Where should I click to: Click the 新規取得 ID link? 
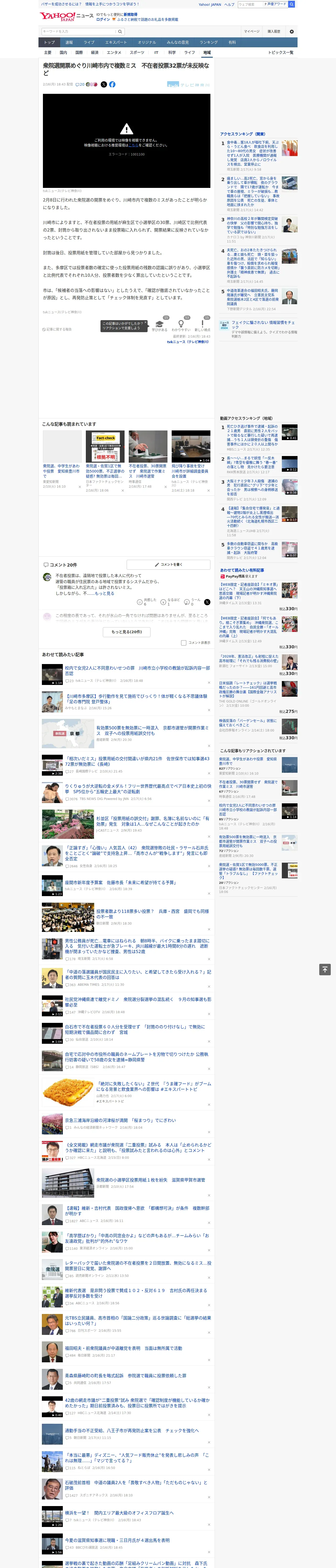coord(131,14)
